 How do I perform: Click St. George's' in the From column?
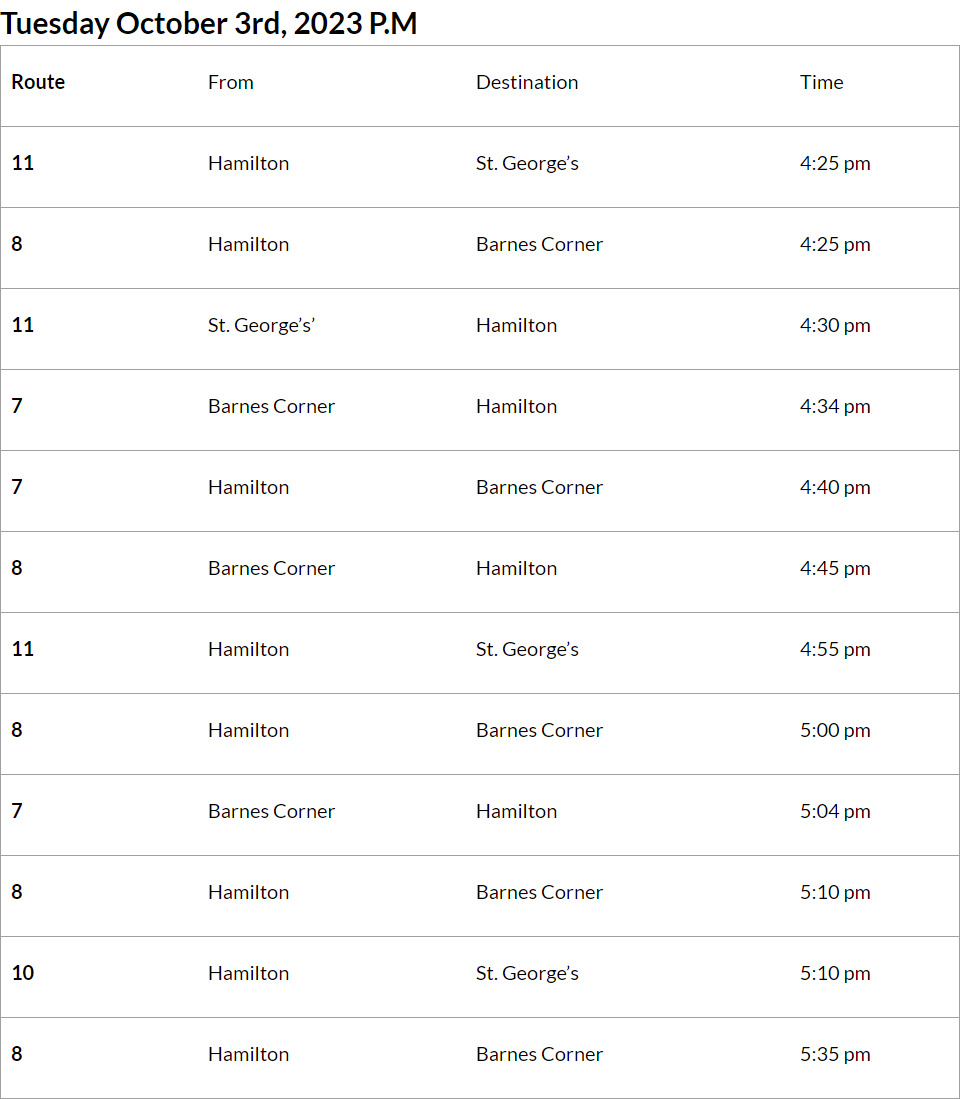point(261,326)
